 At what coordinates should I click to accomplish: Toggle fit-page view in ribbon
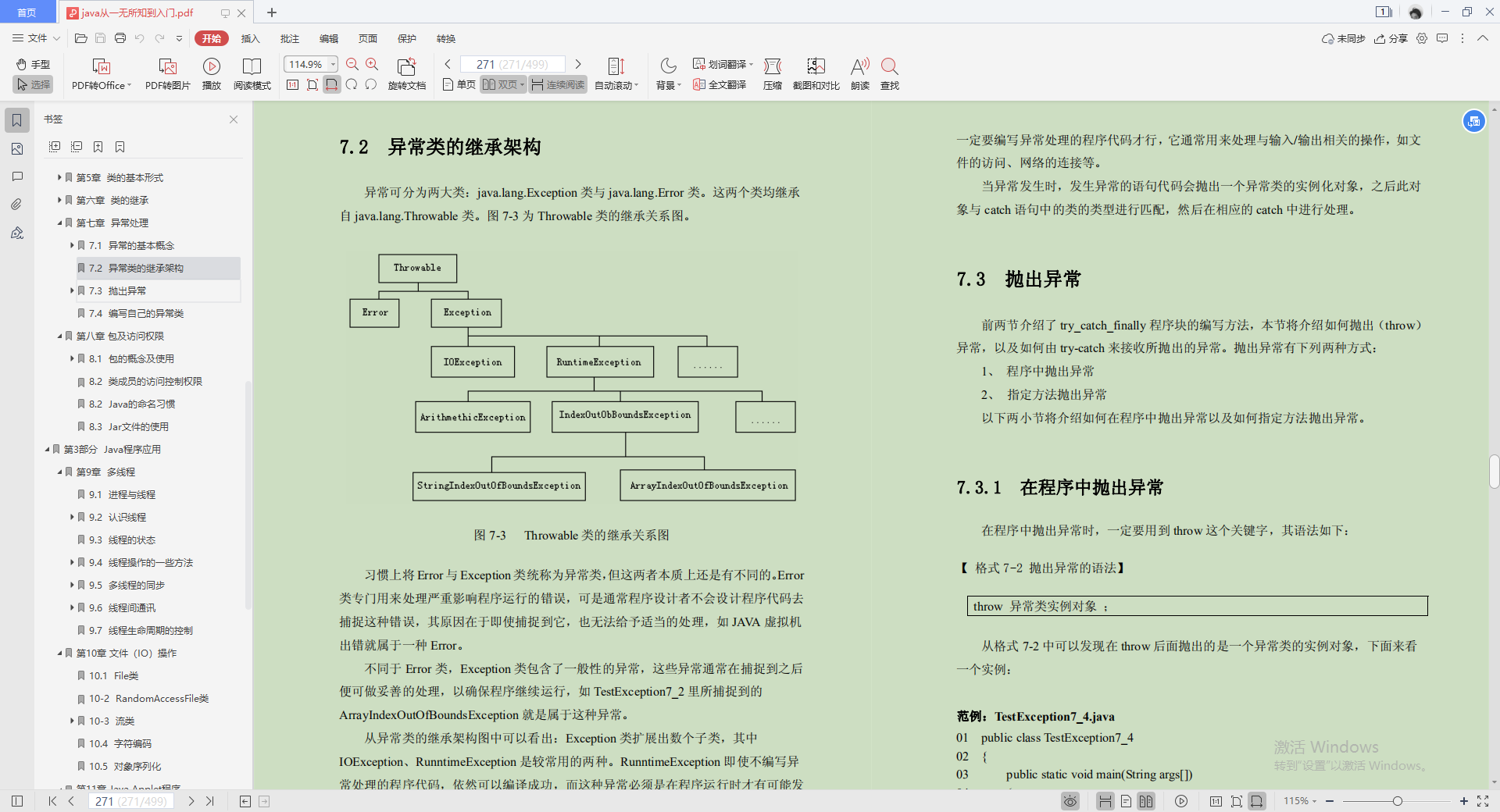[312, 84]
